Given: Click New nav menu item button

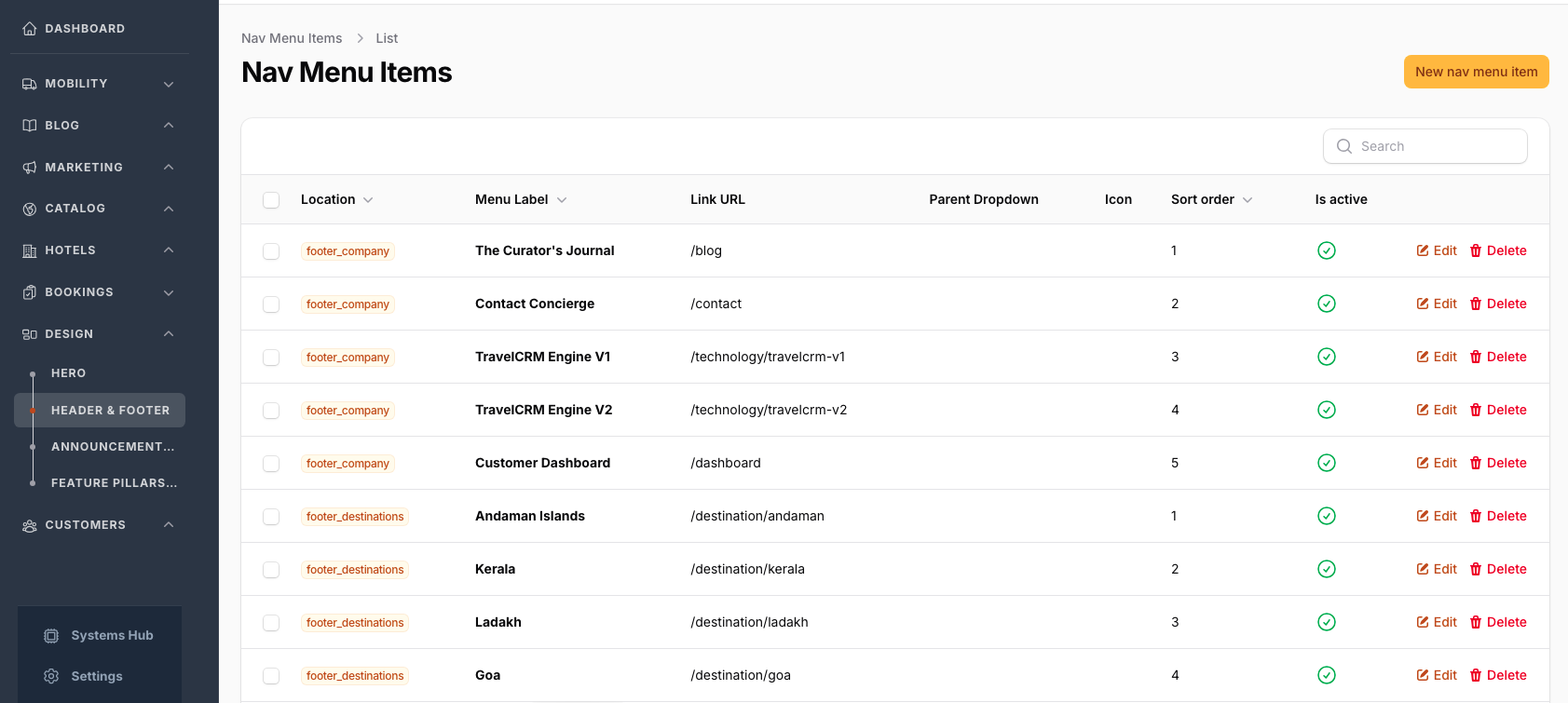Looking at the screenshot, I should tap(1477, 72).
